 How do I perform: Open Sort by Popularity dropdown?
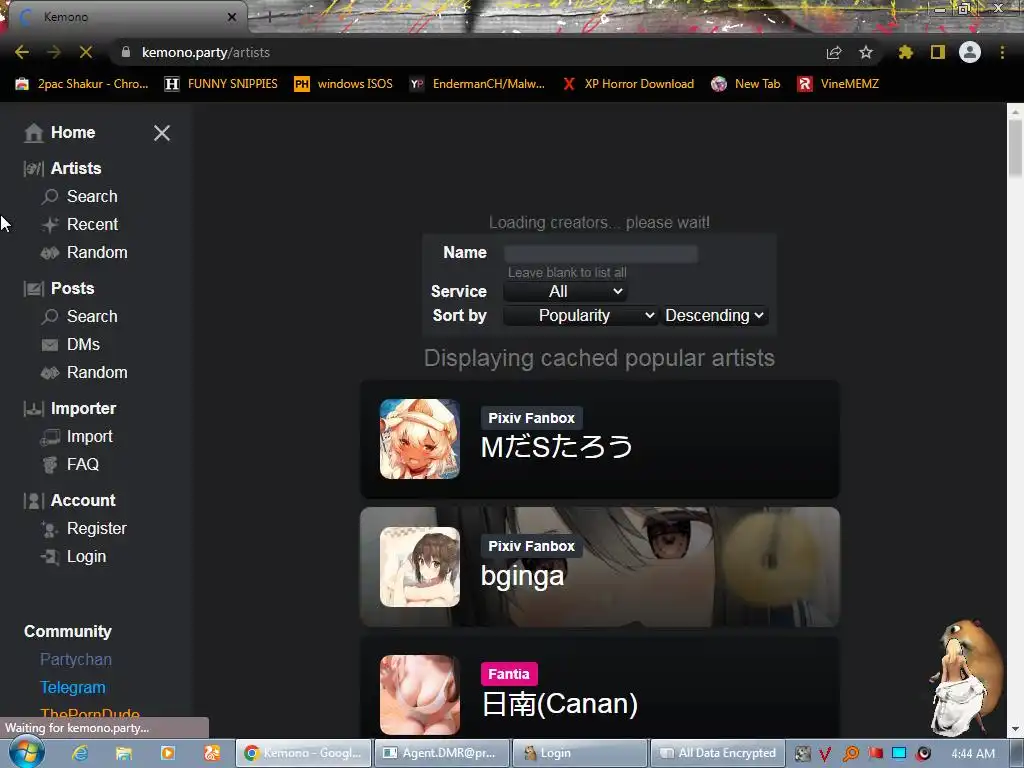(580, 316)
